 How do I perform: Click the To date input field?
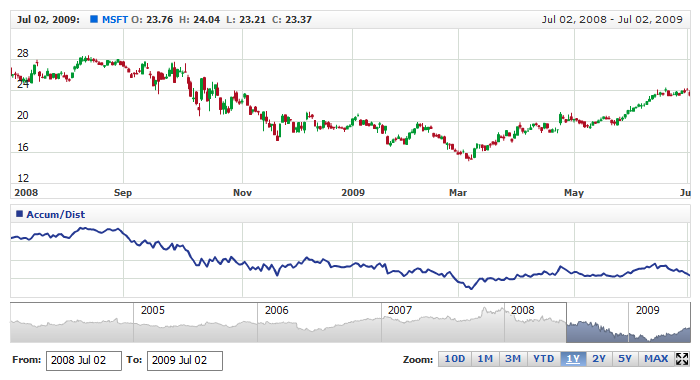click(185, 360)
